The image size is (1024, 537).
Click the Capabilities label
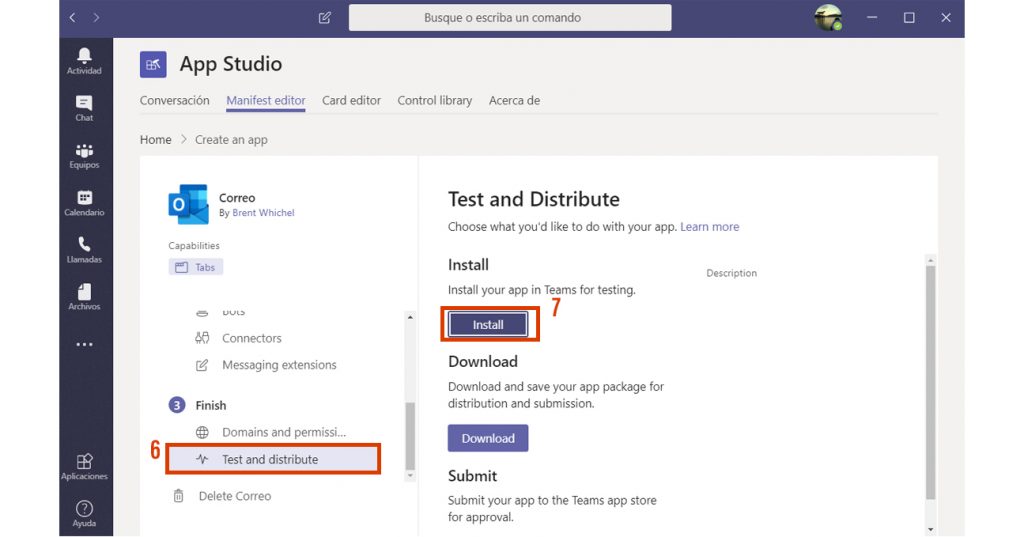[194, 246]
